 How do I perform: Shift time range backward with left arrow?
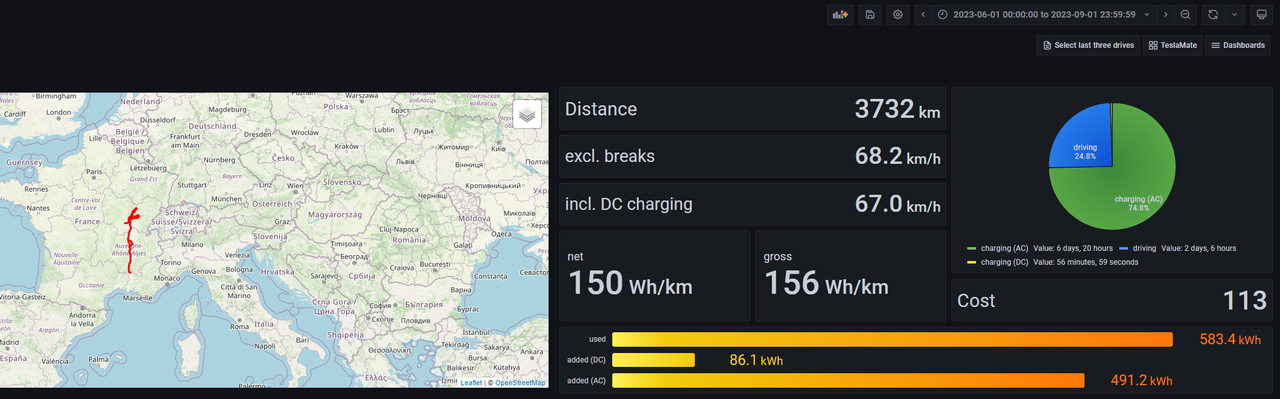[923, 15]
